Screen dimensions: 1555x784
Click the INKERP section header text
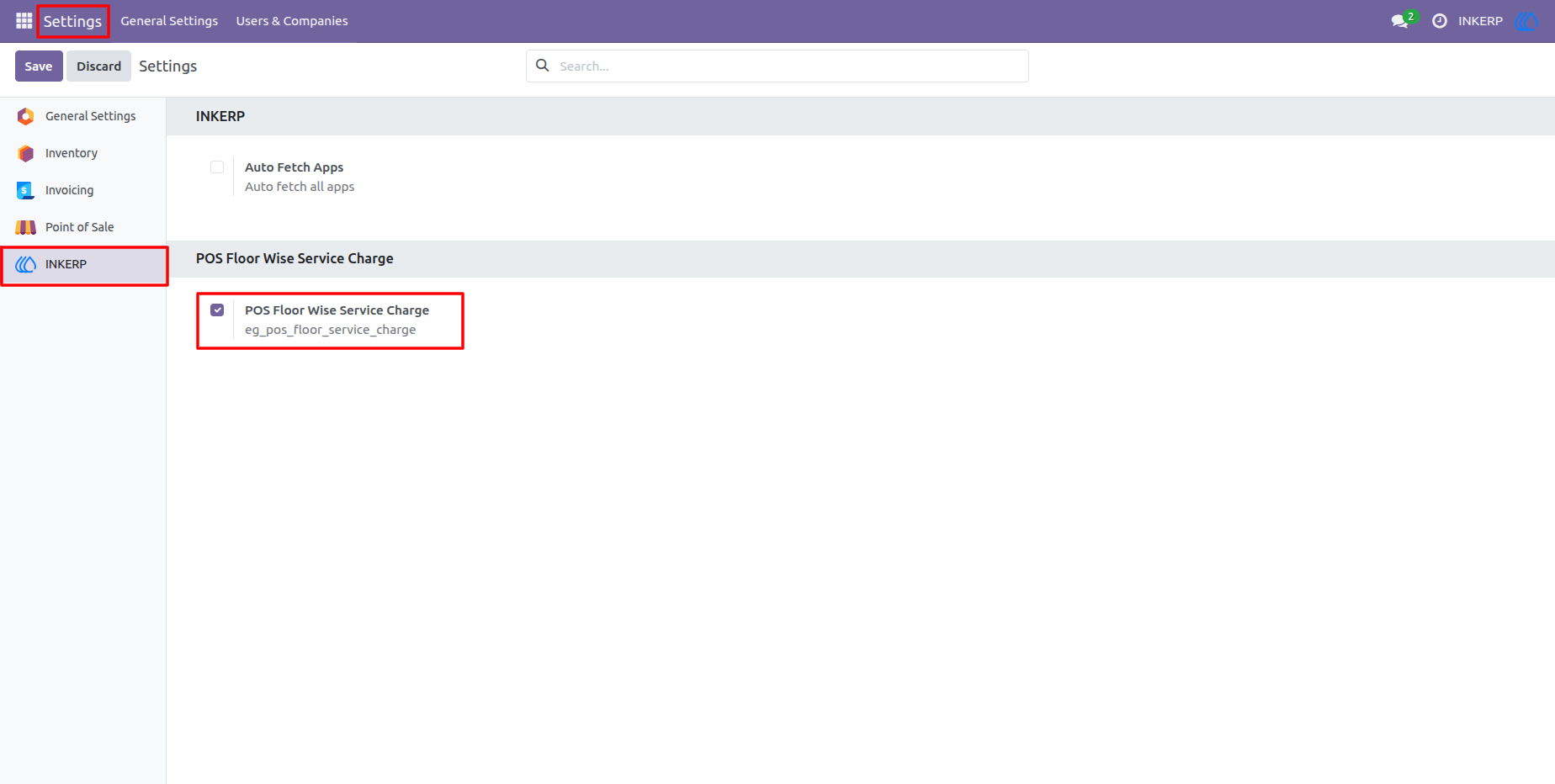[220, 116]
